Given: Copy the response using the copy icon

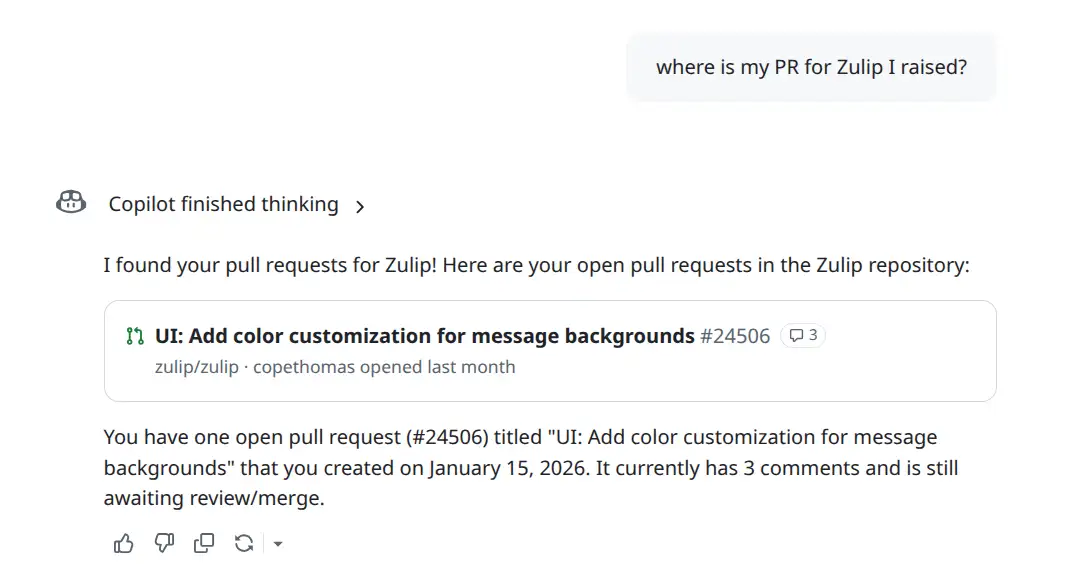Looking at the screenshot, I should click(x=204, y=543).
